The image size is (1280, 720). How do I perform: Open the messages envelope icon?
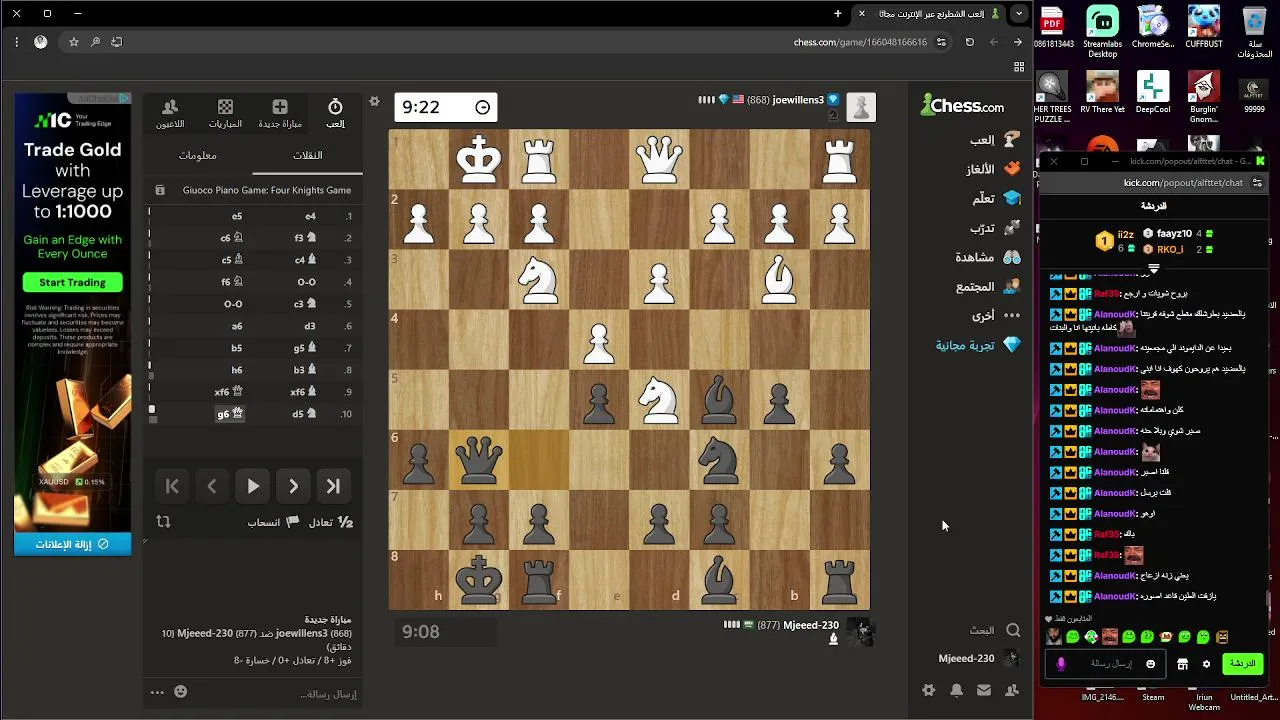pyautogui.click(x=984, y=690)
